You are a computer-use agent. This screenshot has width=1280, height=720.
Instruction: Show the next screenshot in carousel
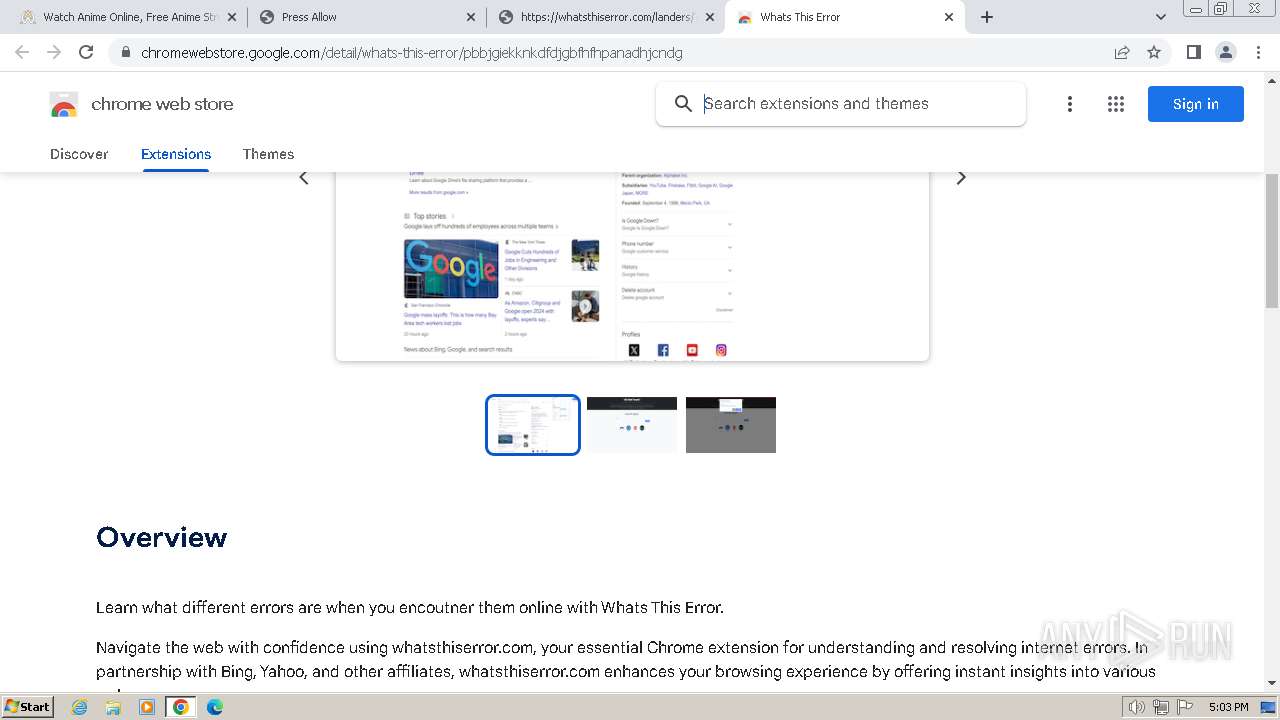coord(961,178)
